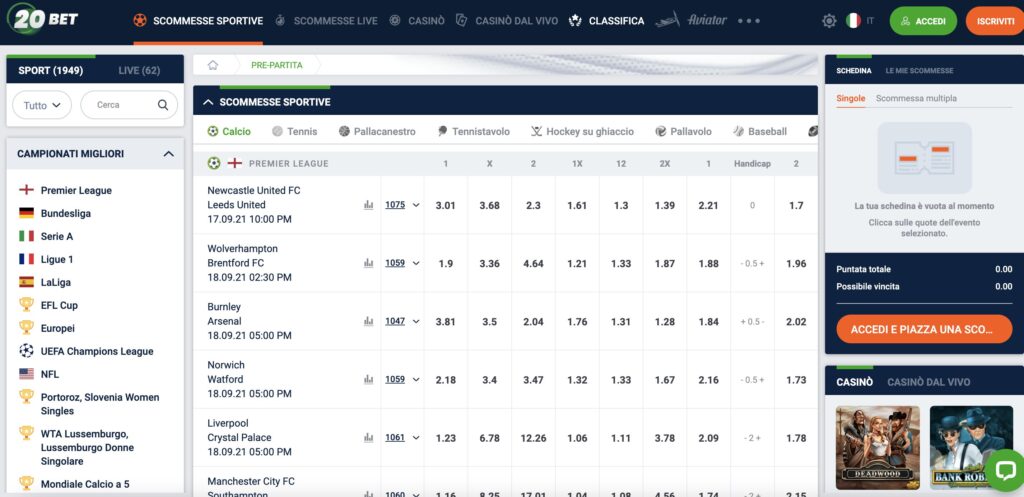Click the LaLiga Spanish flag icon
1024x497 pixels.
pos(26,282)
